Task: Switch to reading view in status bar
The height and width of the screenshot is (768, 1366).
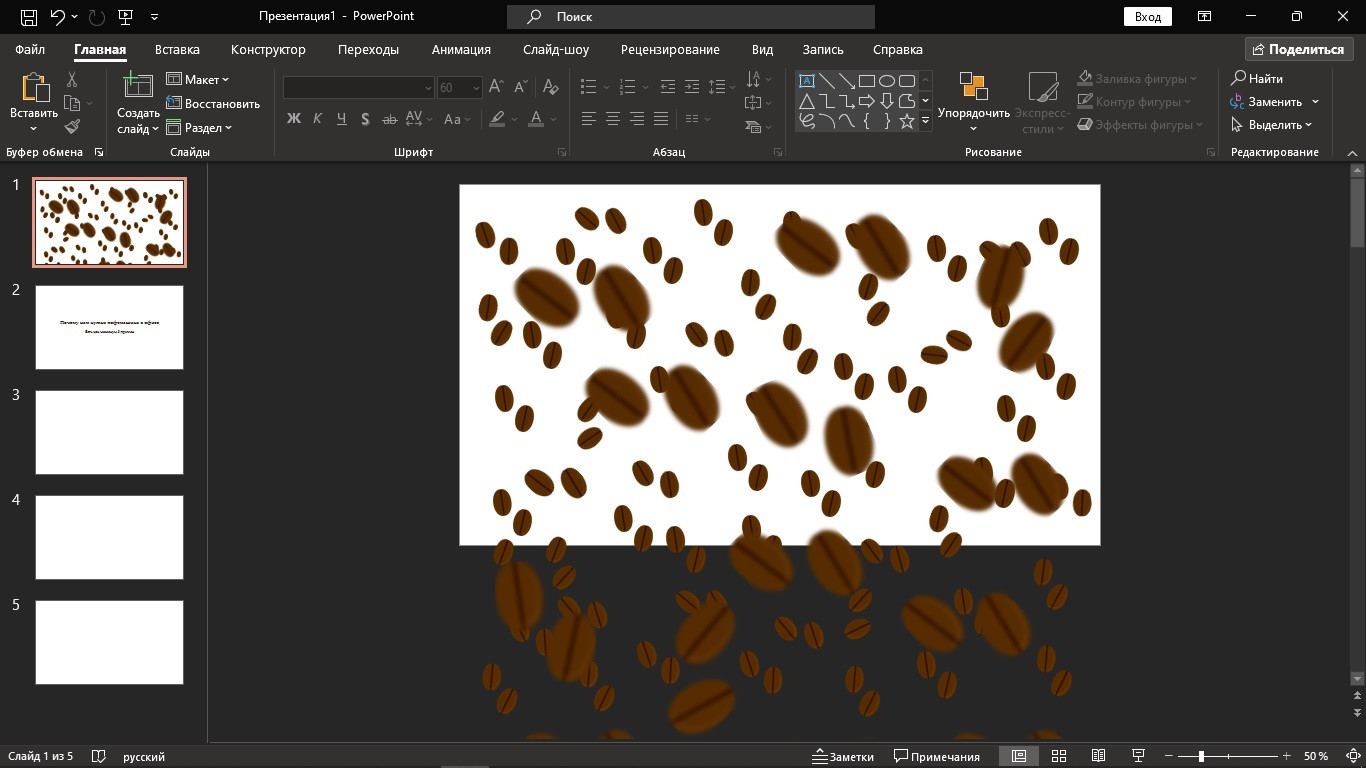Action: (1098, 756)
